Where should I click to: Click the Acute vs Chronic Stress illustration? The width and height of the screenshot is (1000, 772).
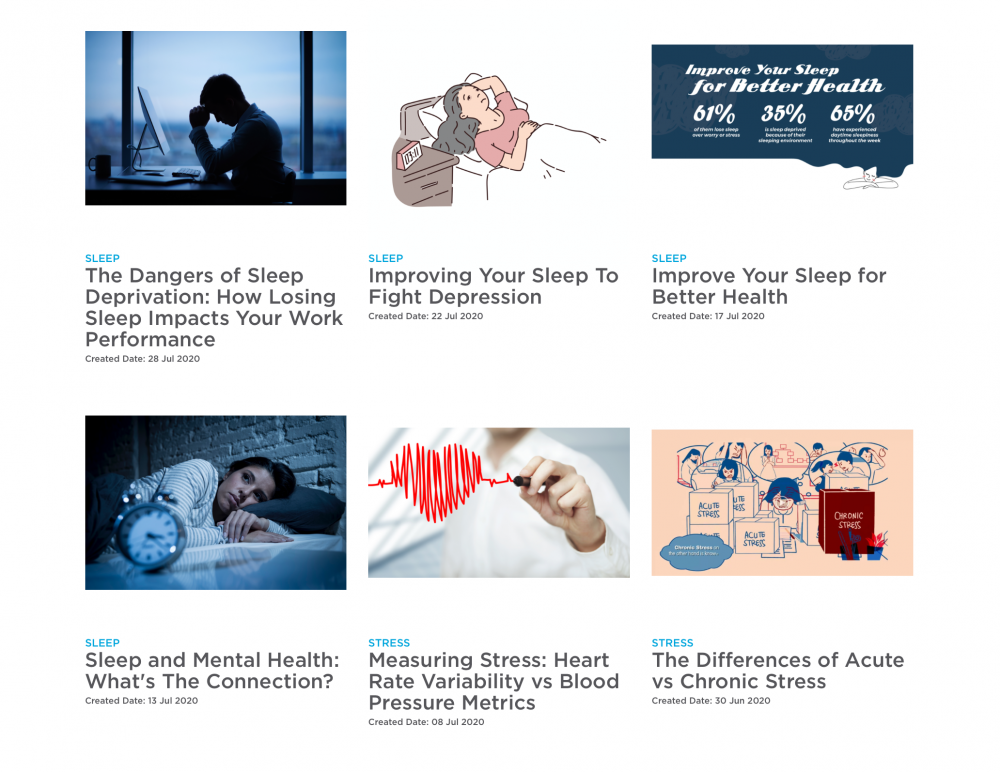(782, 503)
